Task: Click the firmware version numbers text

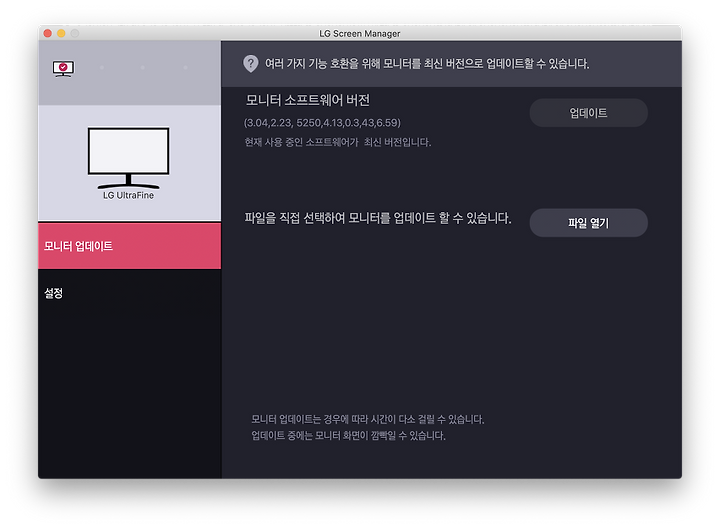Action: tap(322, 123)
